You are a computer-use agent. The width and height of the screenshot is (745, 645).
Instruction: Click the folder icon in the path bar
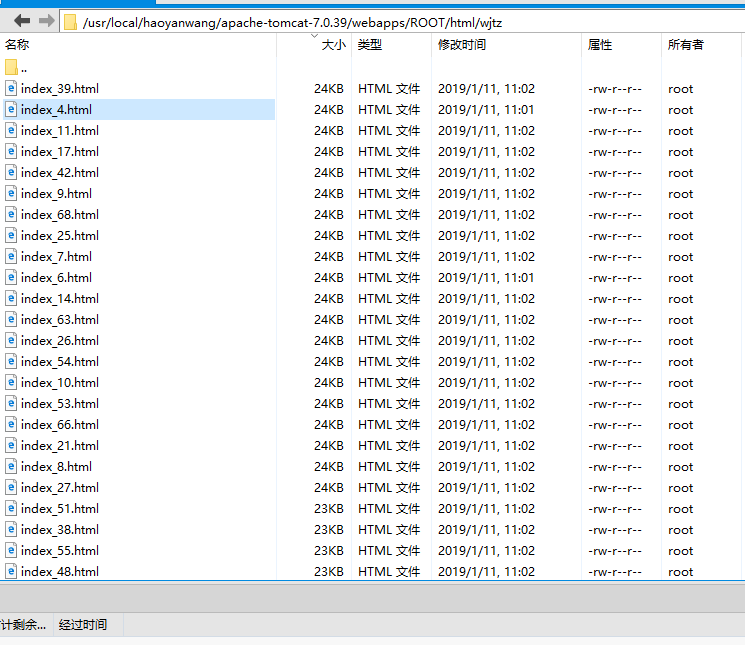point(70,22)
